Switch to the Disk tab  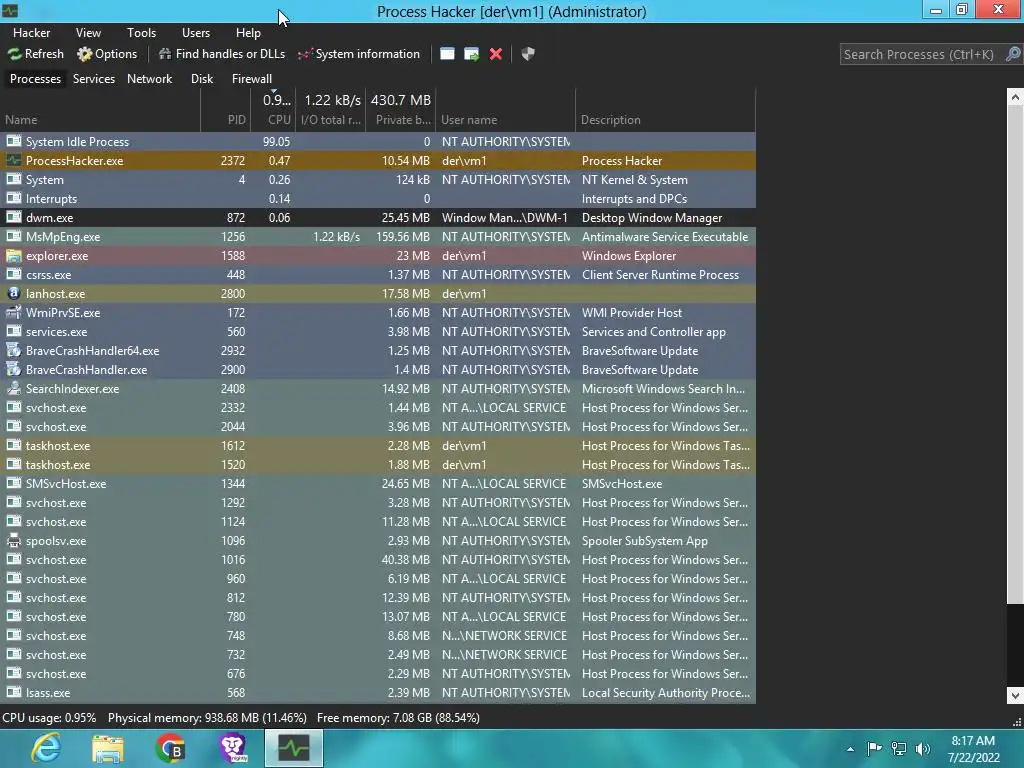click(x=202, y=79)
